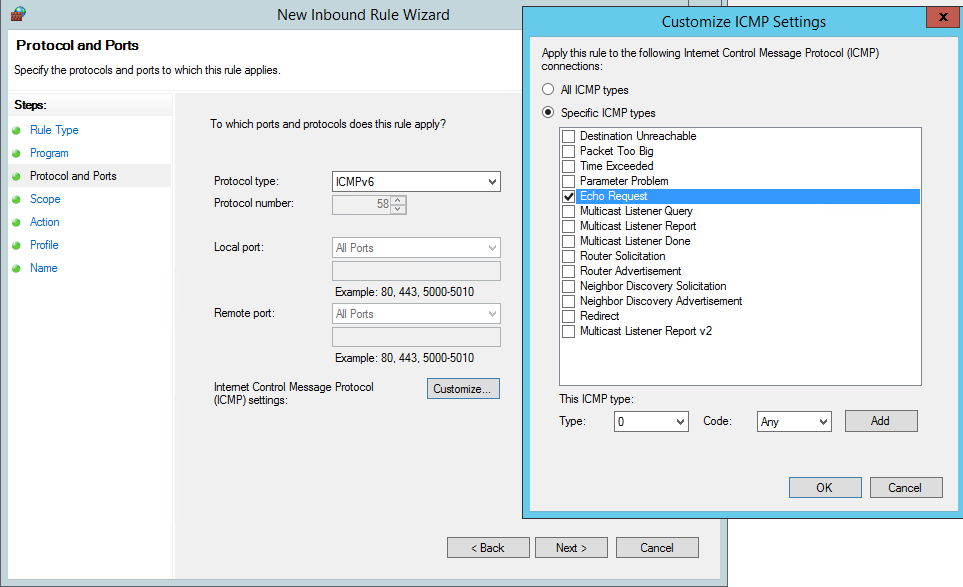Select the Specific ICMP types option
The height and width of the screenshot is (587, 963).
(x=548, y=113)
